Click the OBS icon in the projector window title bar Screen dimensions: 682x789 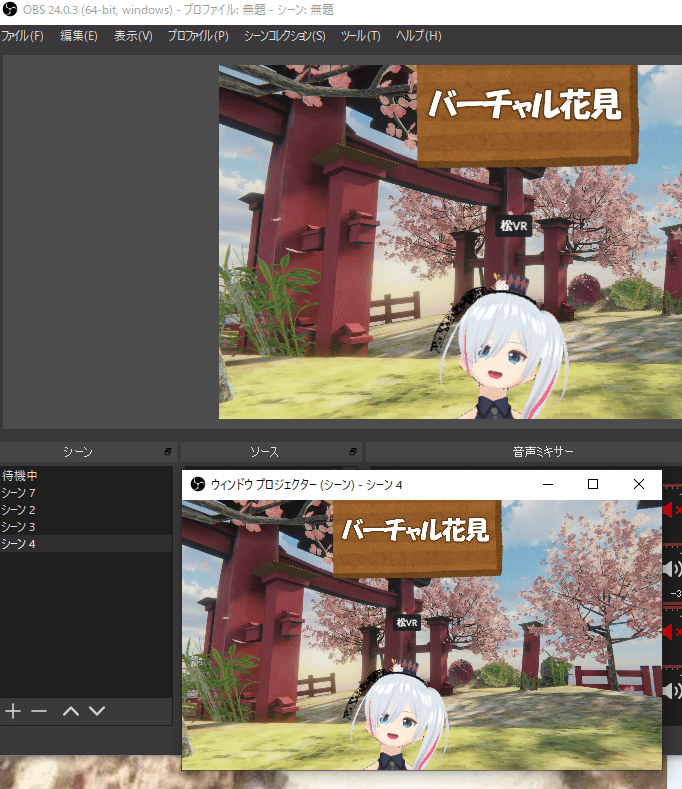click(x=198, y=484)
